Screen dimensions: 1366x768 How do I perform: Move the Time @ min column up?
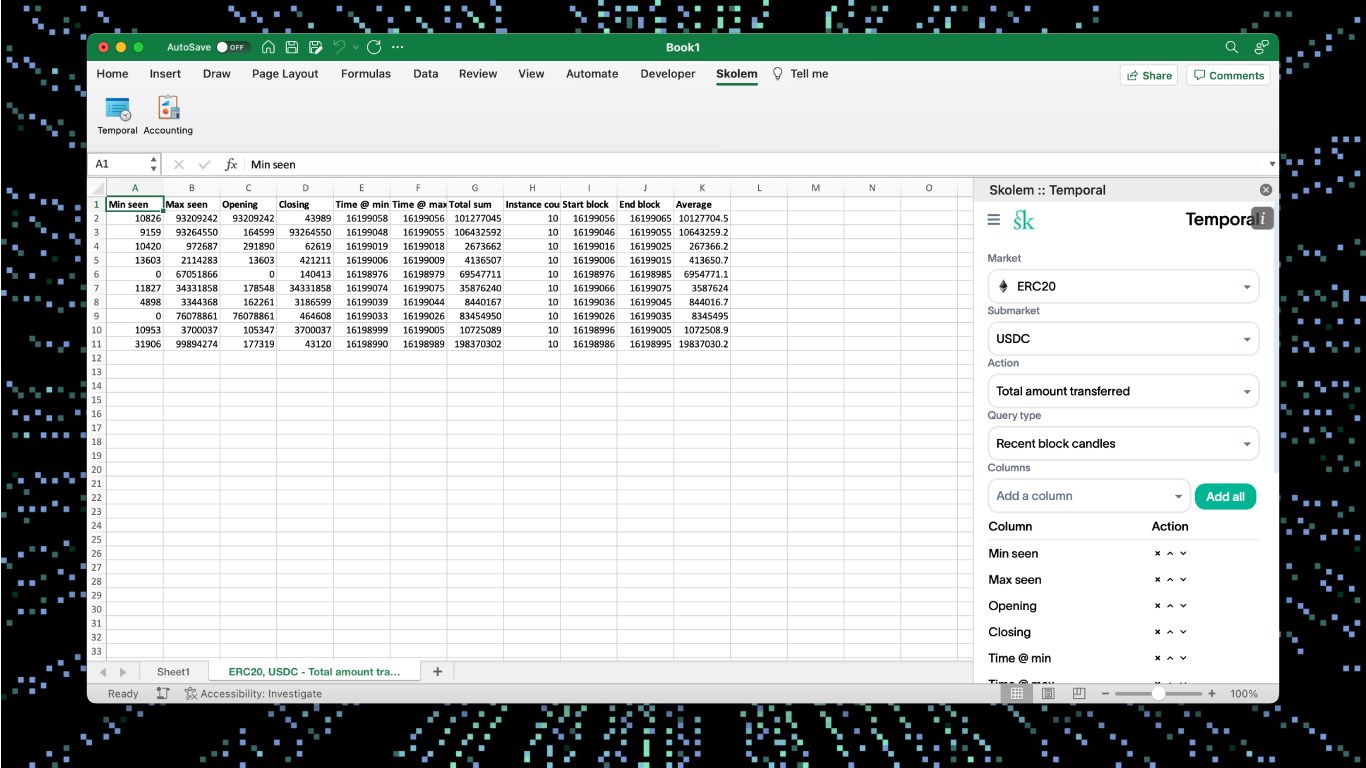point(1170,658)
